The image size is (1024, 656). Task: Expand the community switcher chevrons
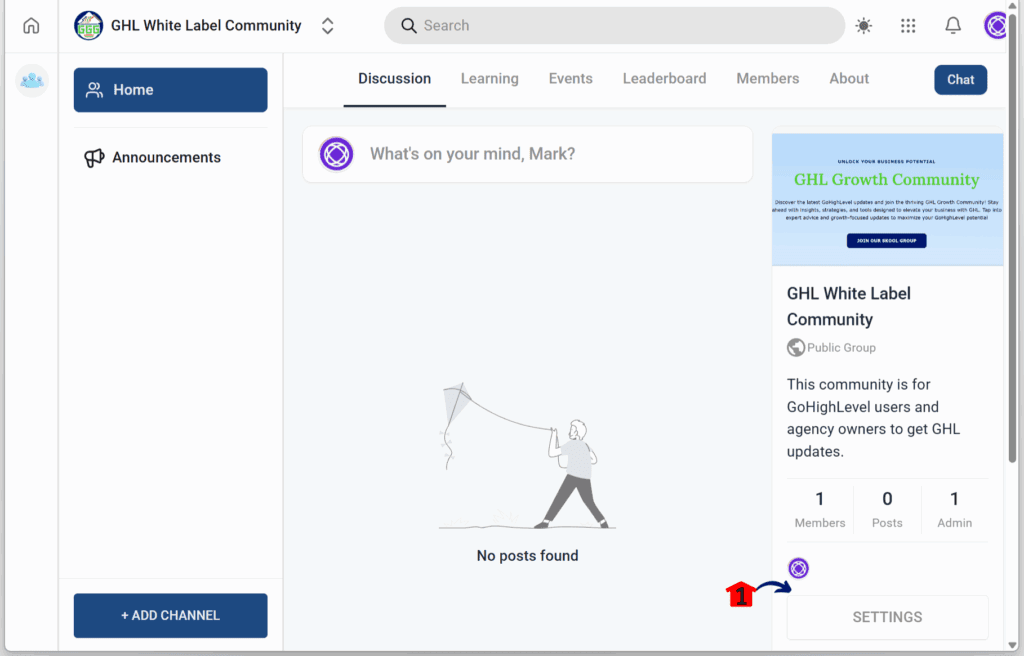327,25
